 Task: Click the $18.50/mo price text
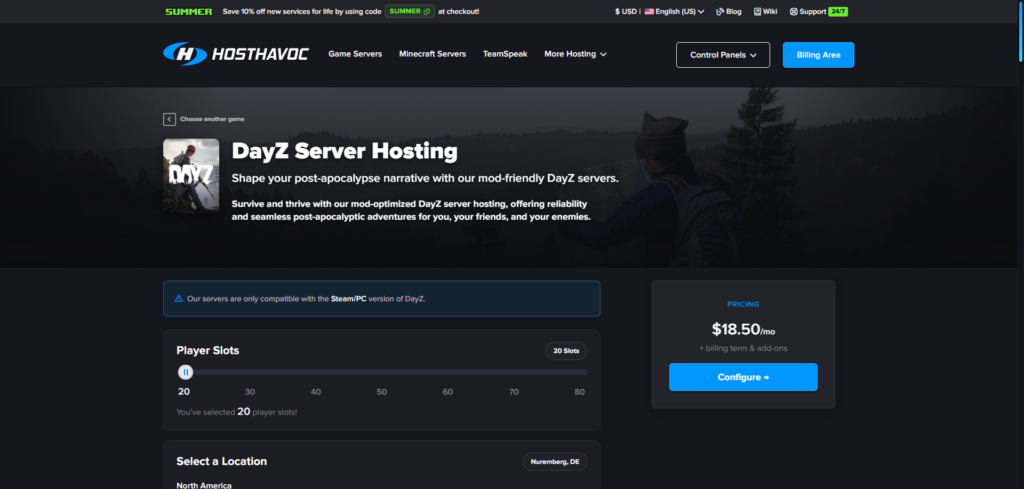pyautogui.click(x=743, y=330)
